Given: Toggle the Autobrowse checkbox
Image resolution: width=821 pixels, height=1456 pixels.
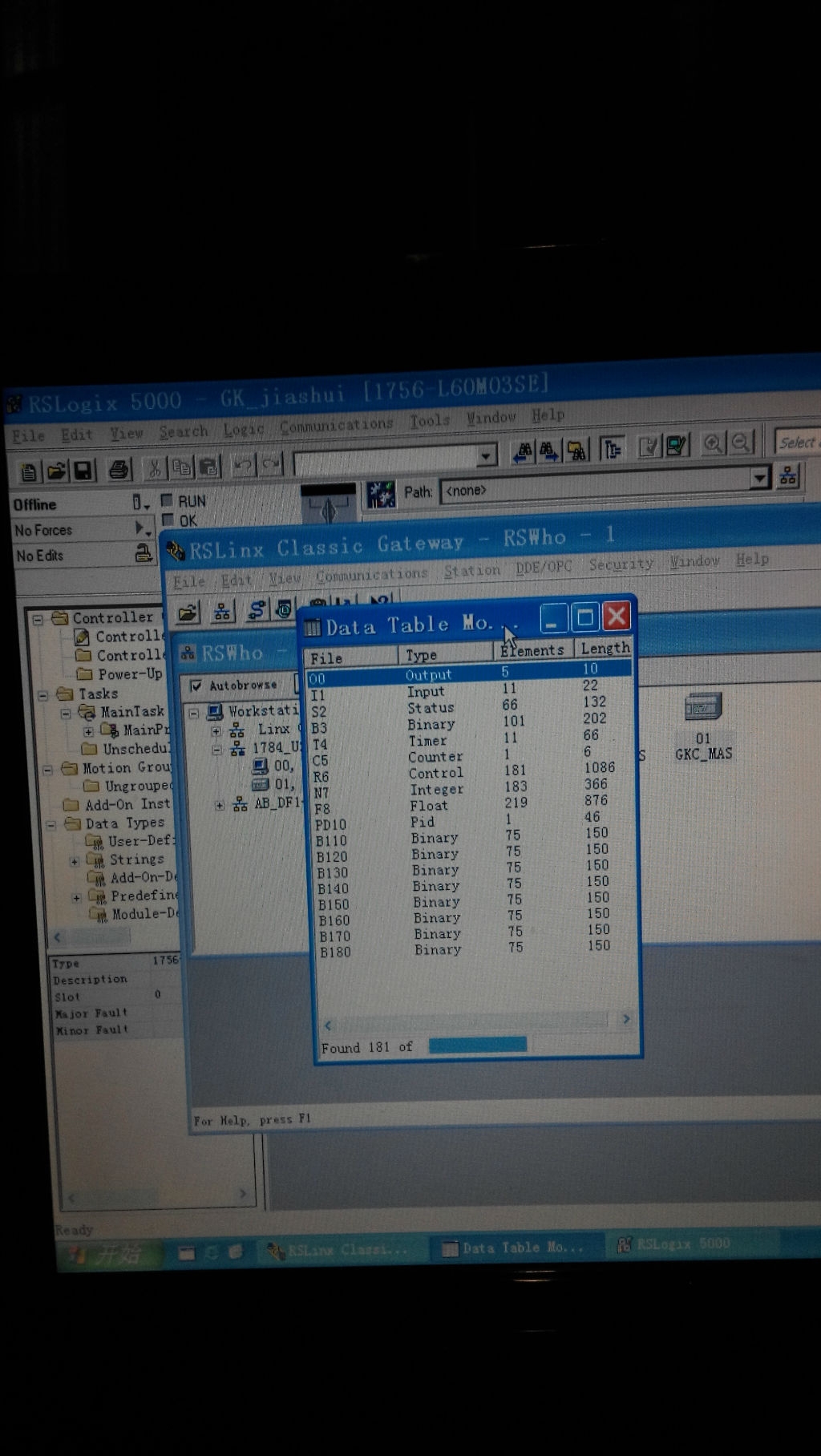Looking at the screenshot, I should (196, 686).
